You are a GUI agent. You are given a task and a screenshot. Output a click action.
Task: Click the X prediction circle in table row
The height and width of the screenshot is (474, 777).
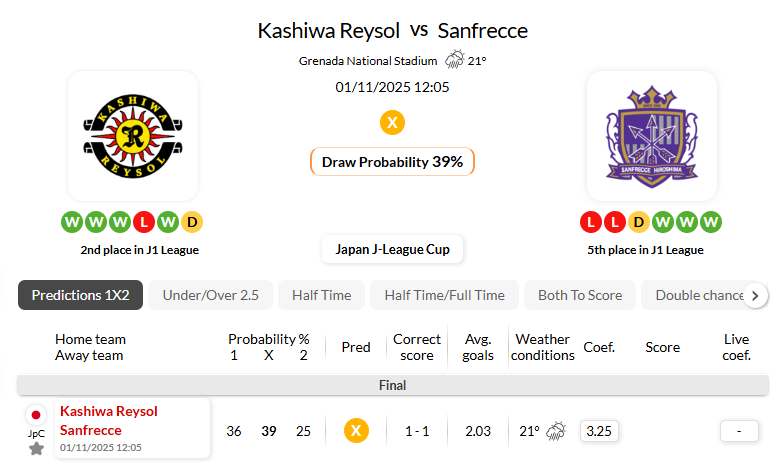point(355,431)
